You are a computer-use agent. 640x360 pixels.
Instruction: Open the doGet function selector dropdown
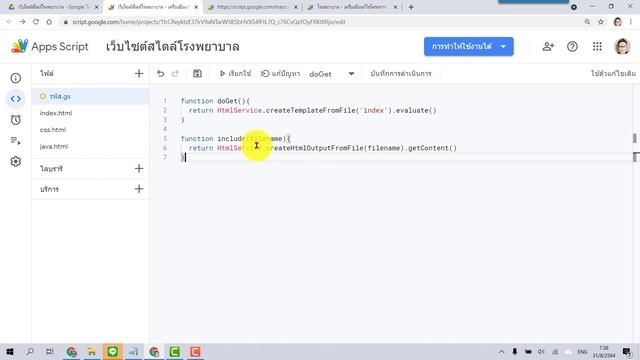(x=332, y=74)
